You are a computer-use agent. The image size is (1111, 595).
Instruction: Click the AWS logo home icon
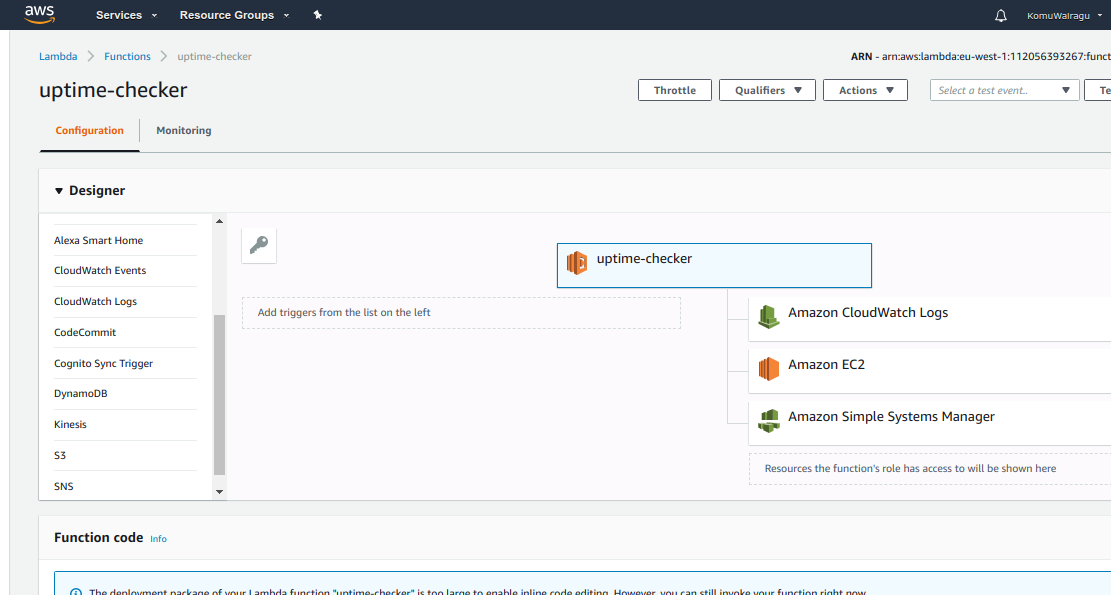39,14
